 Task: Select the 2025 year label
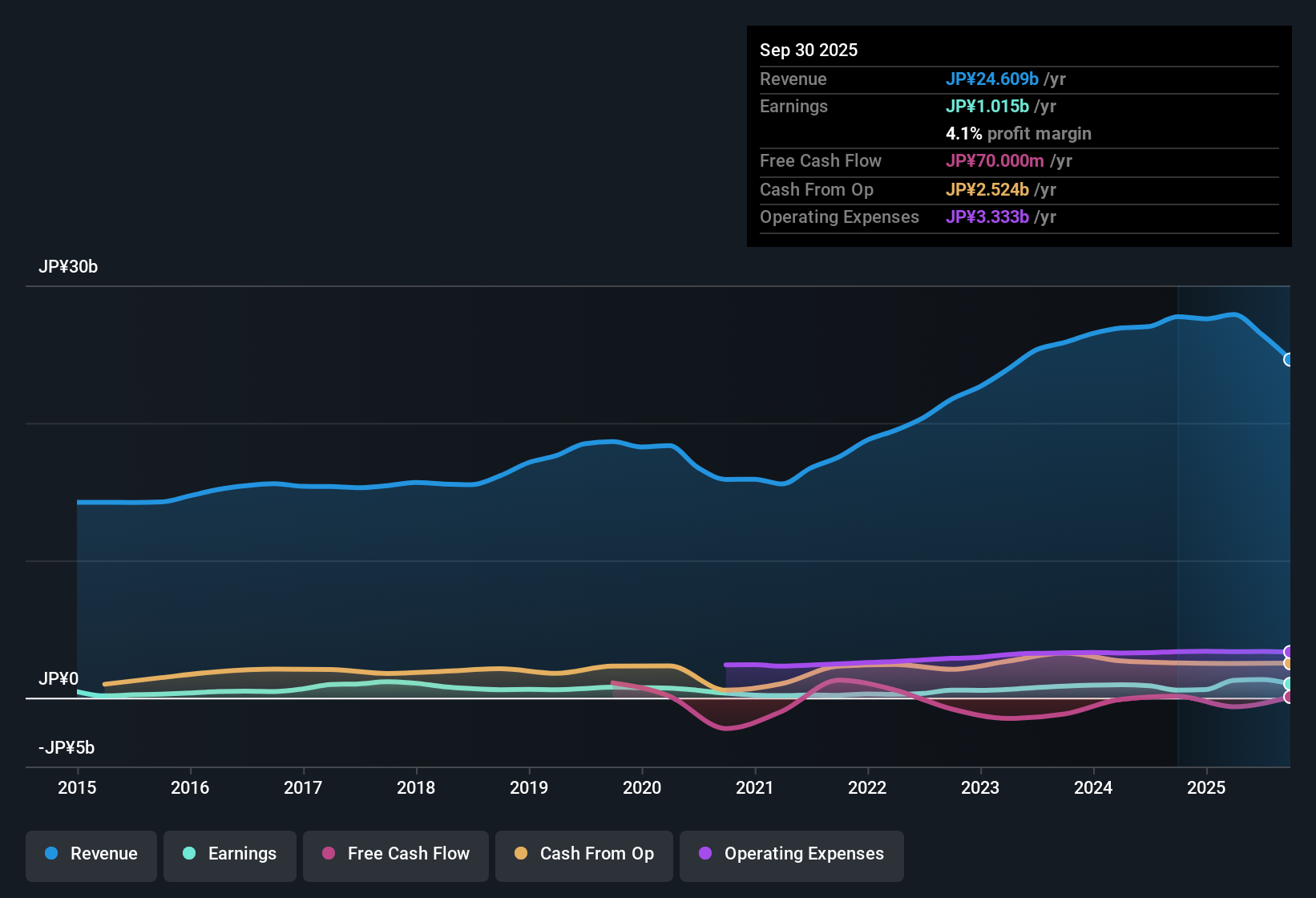pyautogui.click(x=1207, y=788)
